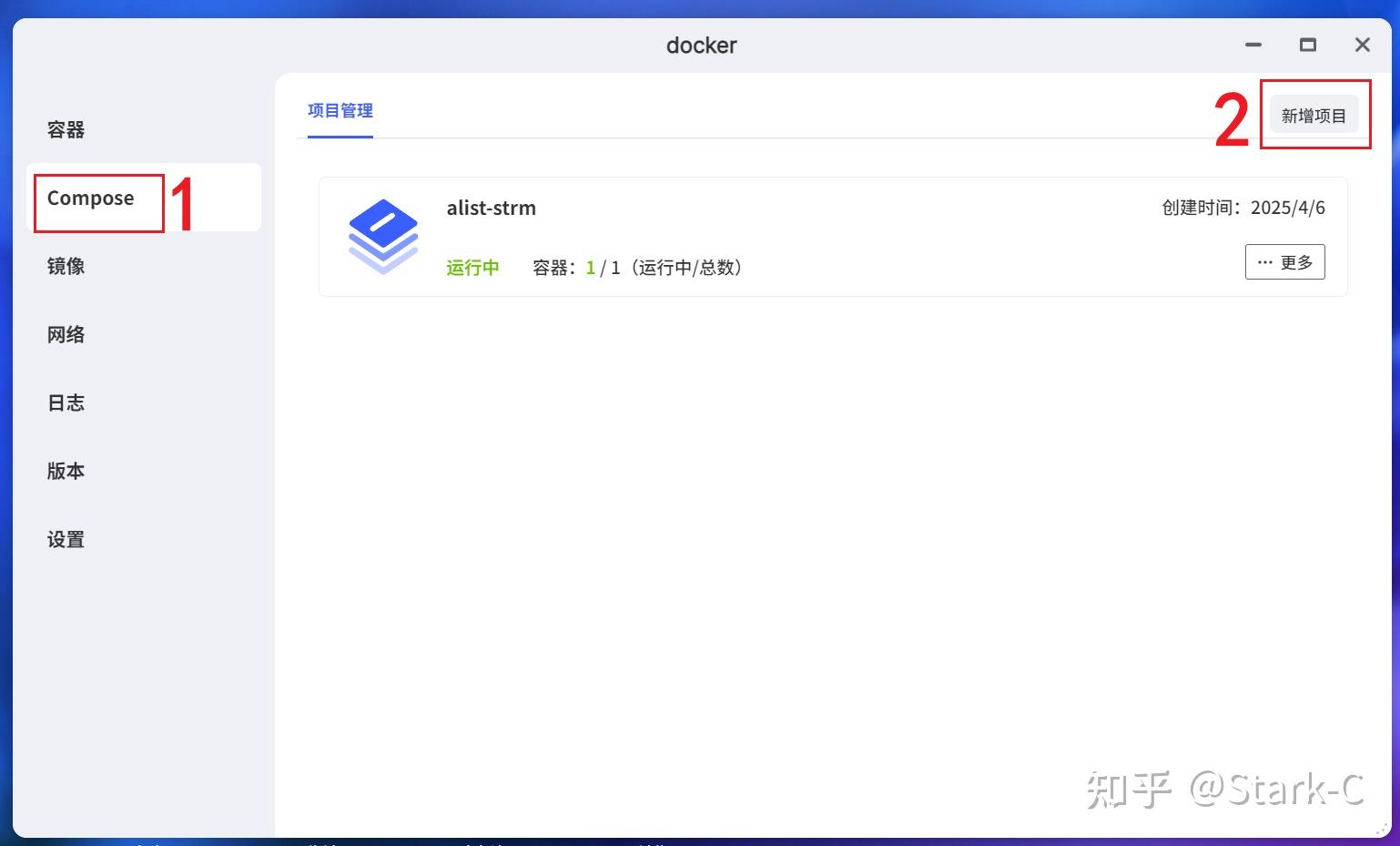
Task: Select the Compose sidebar entry
Action: click(x=90, y=198)
